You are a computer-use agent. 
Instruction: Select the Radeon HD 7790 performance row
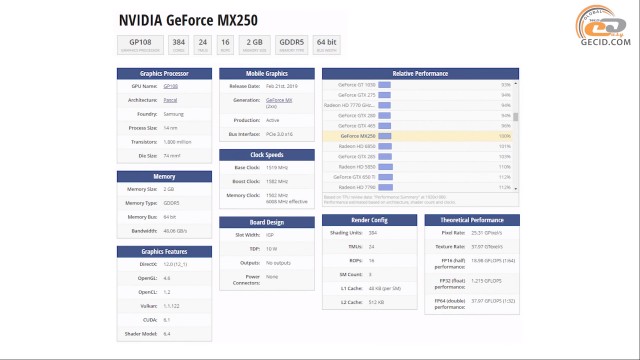417,187
